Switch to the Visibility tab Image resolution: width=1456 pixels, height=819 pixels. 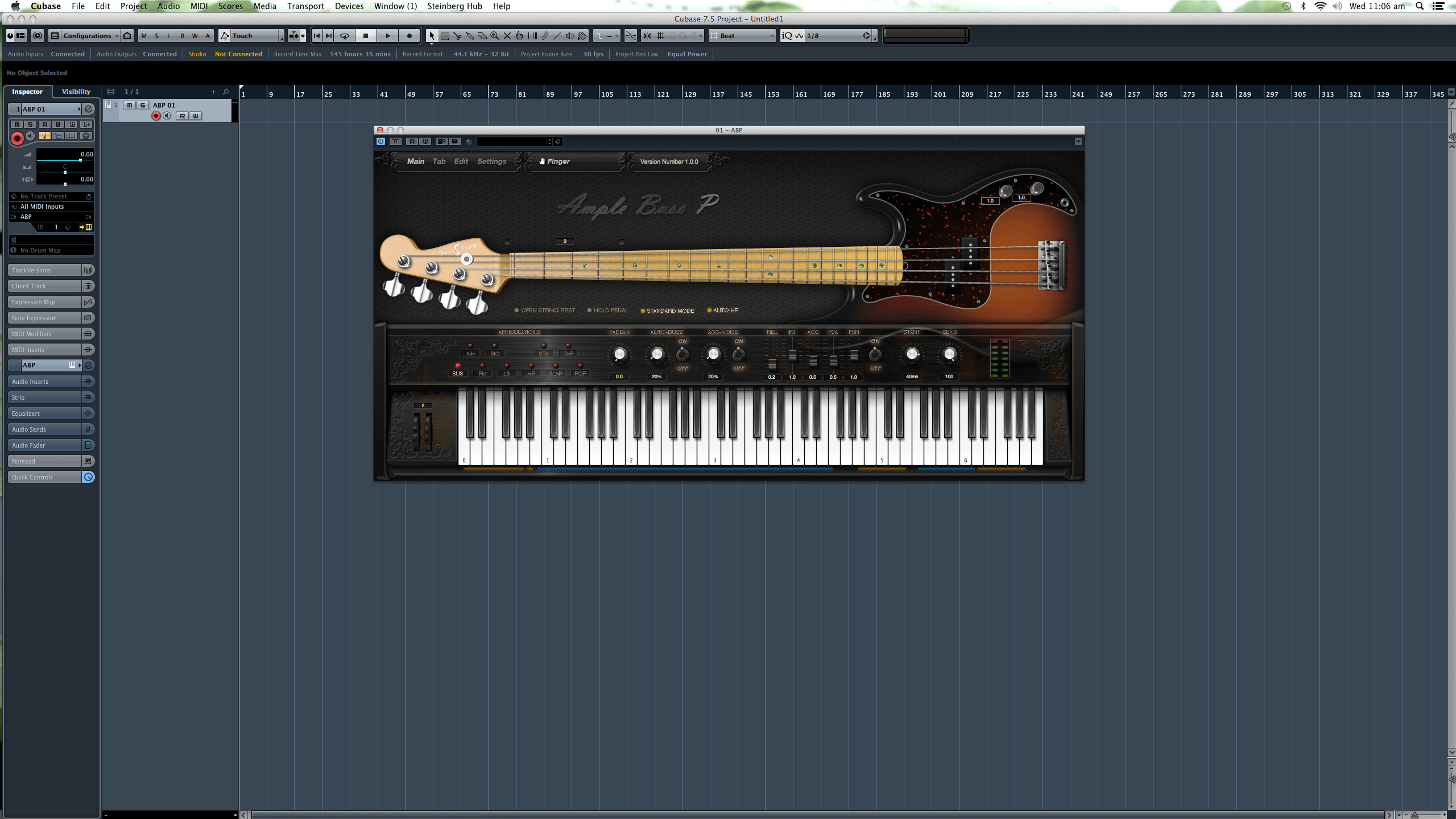[x=76, y=91]
